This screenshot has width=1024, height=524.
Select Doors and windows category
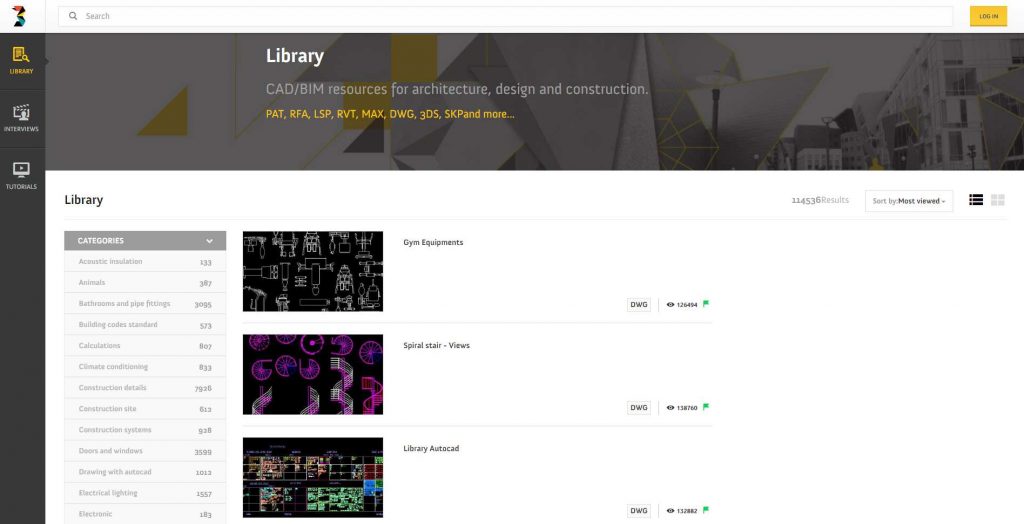[145, 451]
